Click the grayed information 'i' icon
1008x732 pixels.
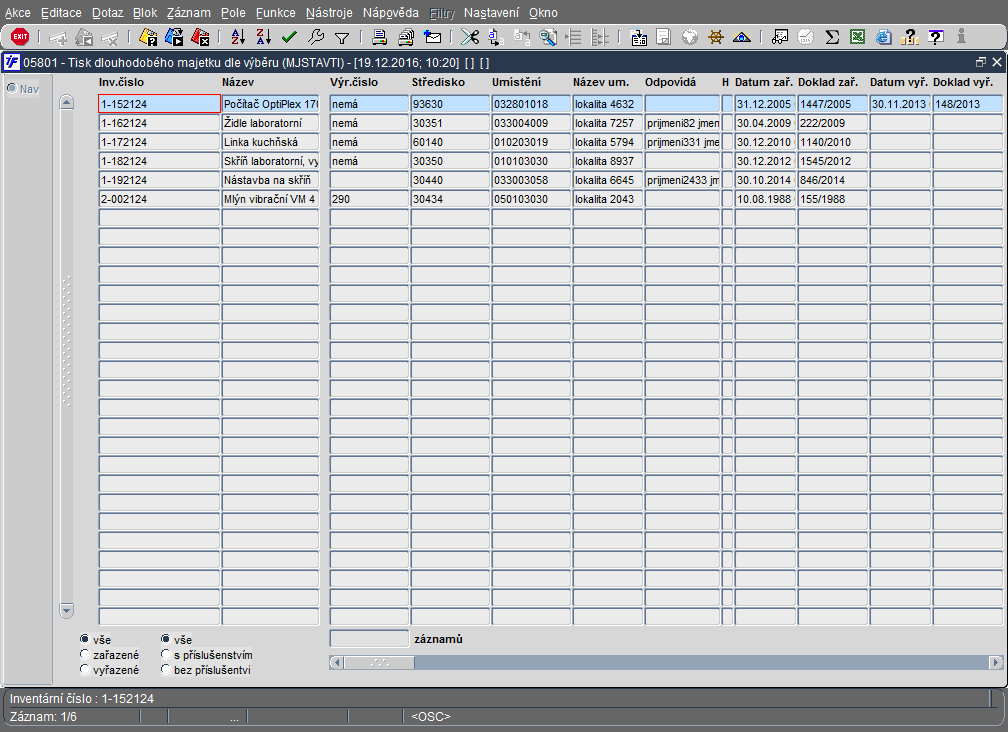click(x=961, y=36)
